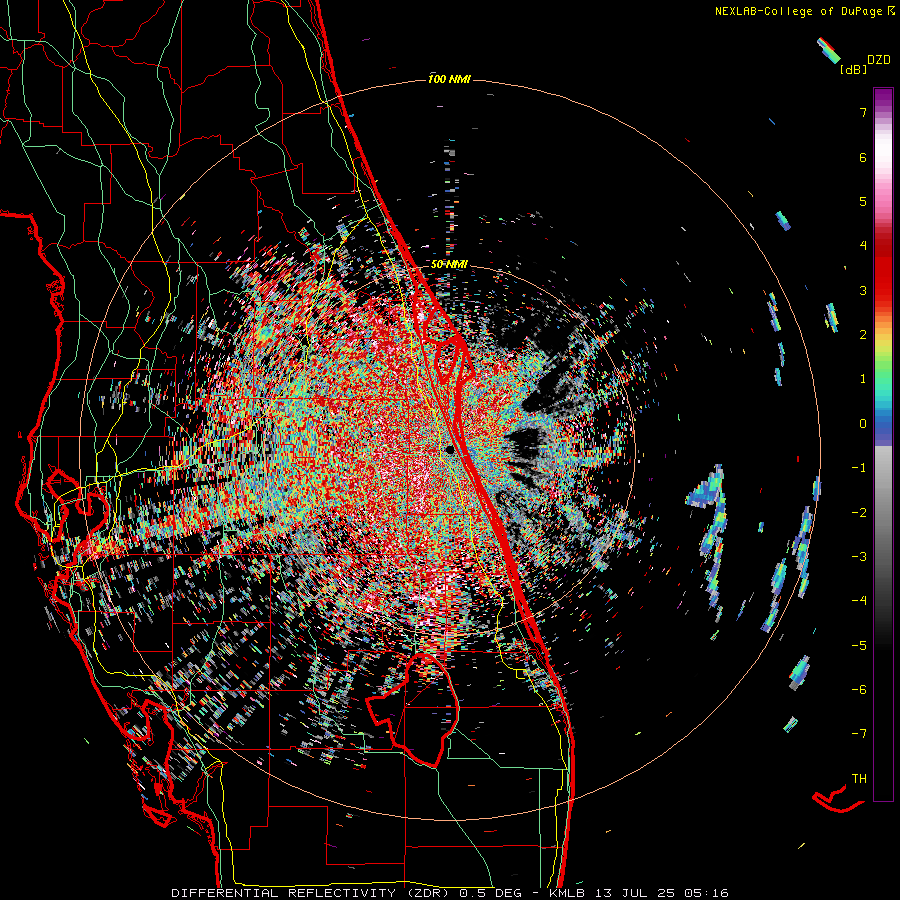Click the 0.5 DEG elevation angle text
The height and width of the screenshot is (900, 900).
tap(491, 893)
